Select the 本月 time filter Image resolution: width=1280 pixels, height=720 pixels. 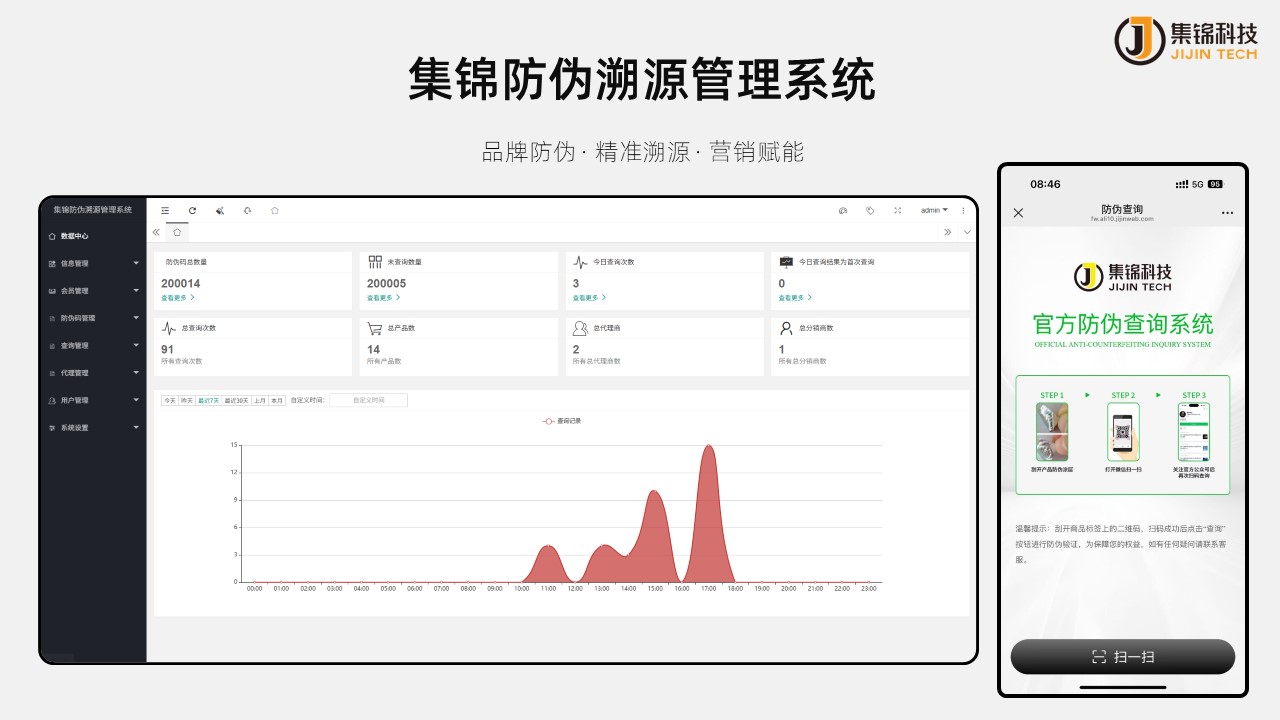coord(277,400)
